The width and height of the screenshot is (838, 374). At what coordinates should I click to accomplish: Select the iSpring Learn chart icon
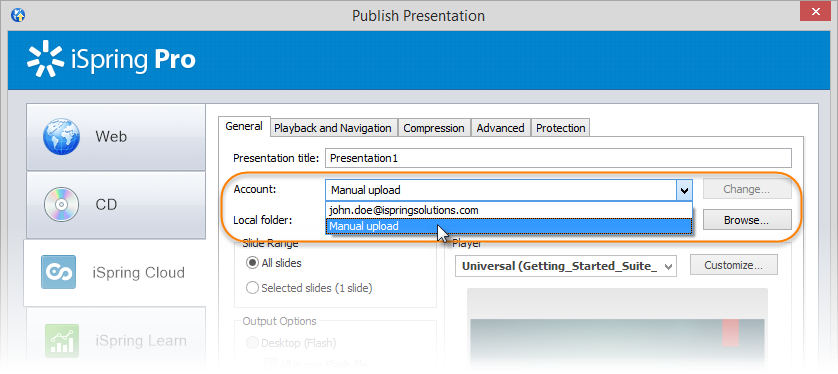tap(61, 340)
